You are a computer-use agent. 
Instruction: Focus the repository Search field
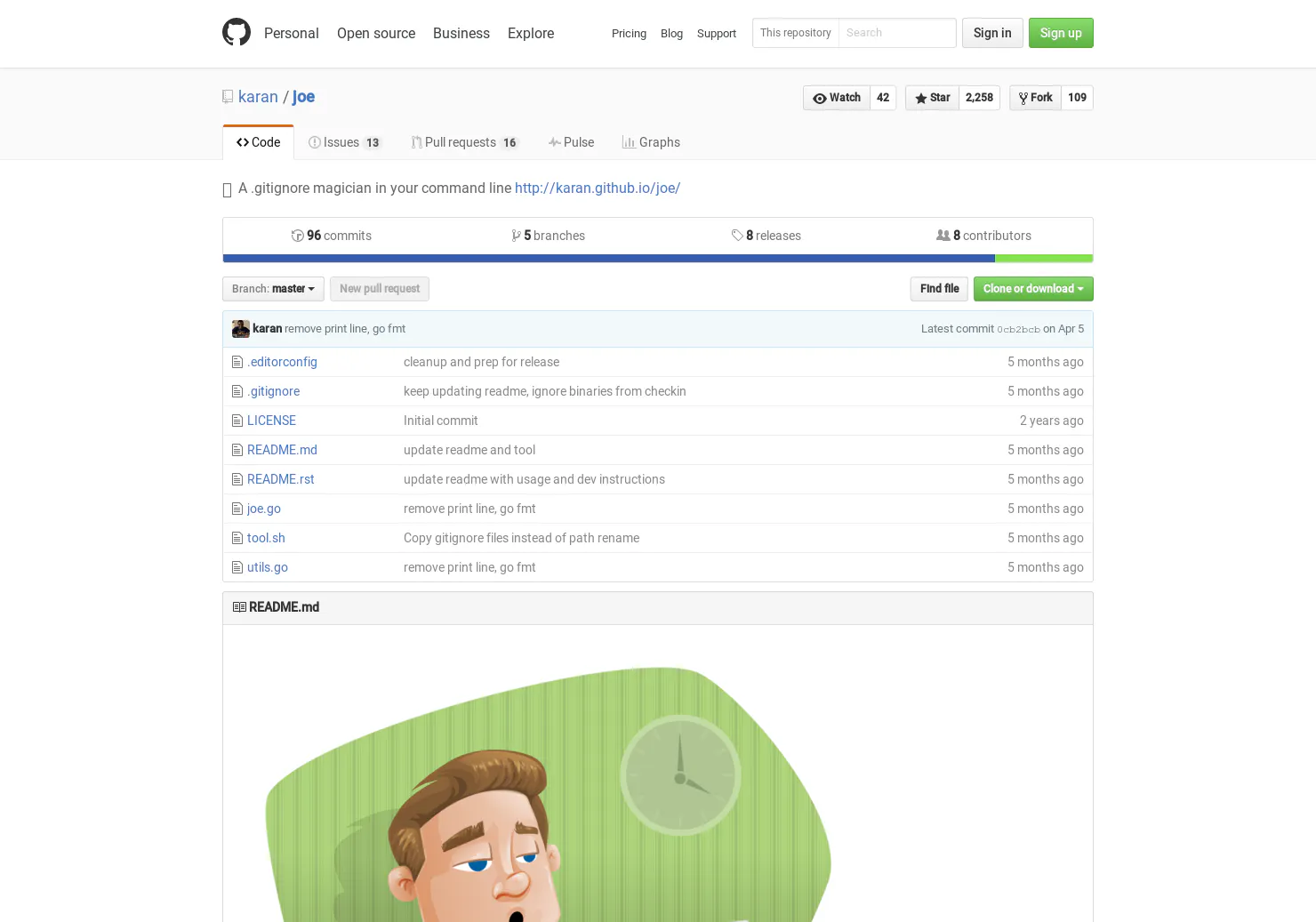click(x=897, y=33)
